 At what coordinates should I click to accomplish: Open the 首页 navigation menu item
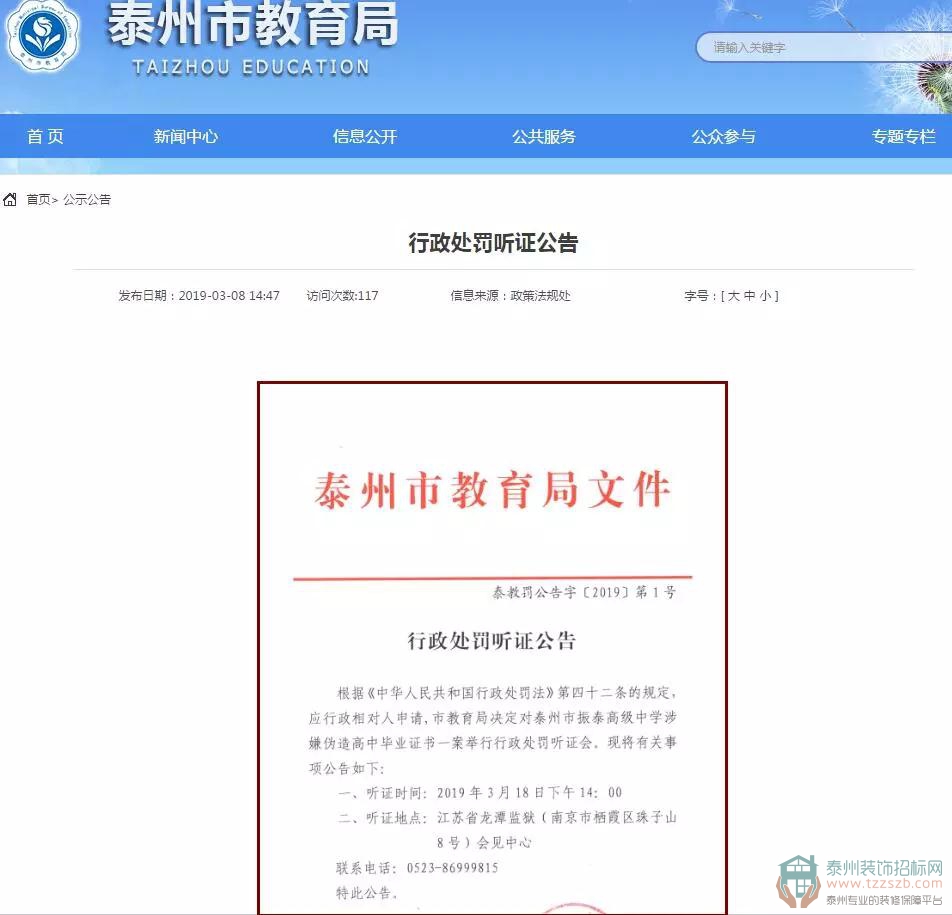pyautogui.click(x=45, y=137)
